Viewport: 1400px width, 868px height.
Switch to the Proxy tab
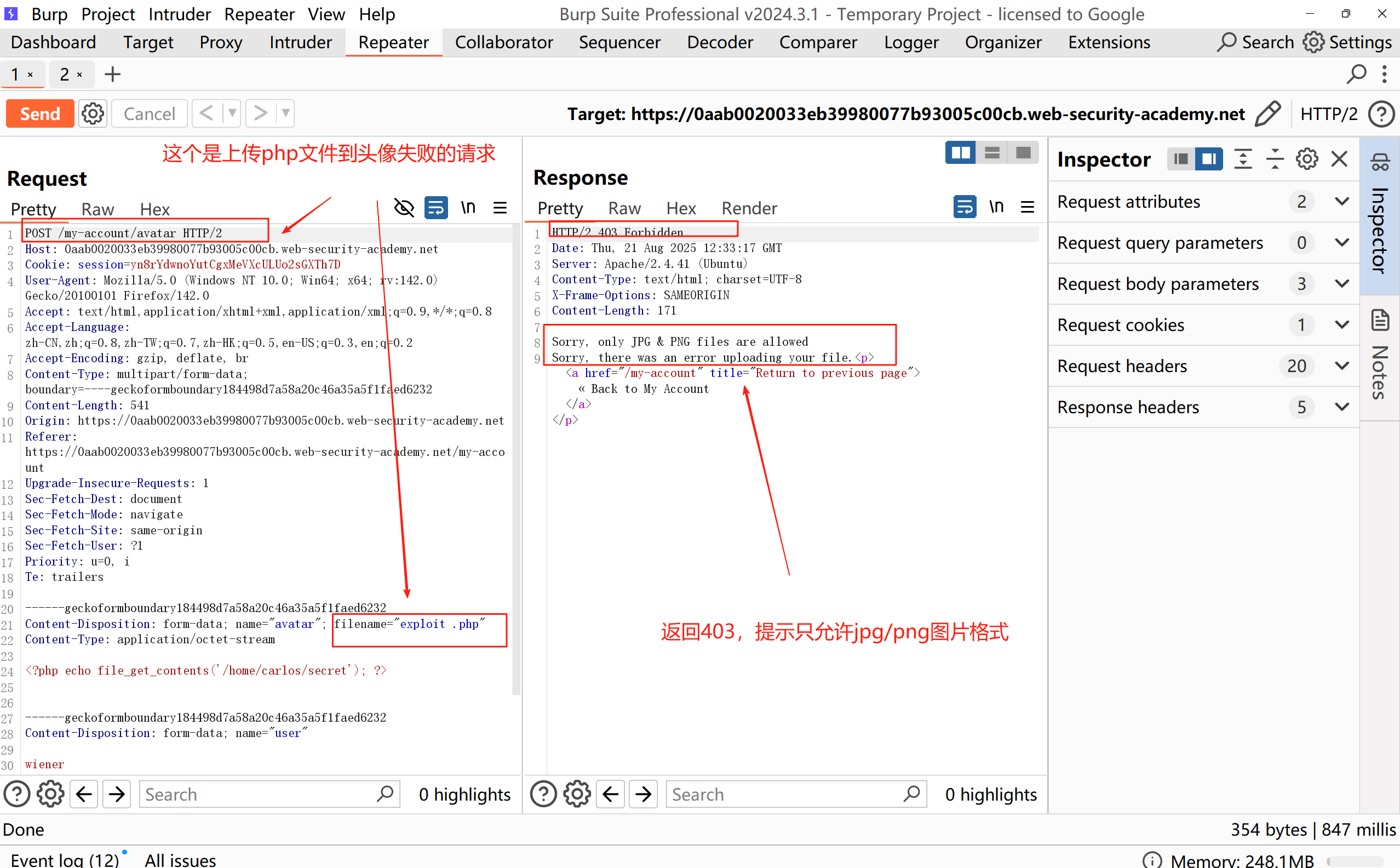click(220, 43)
